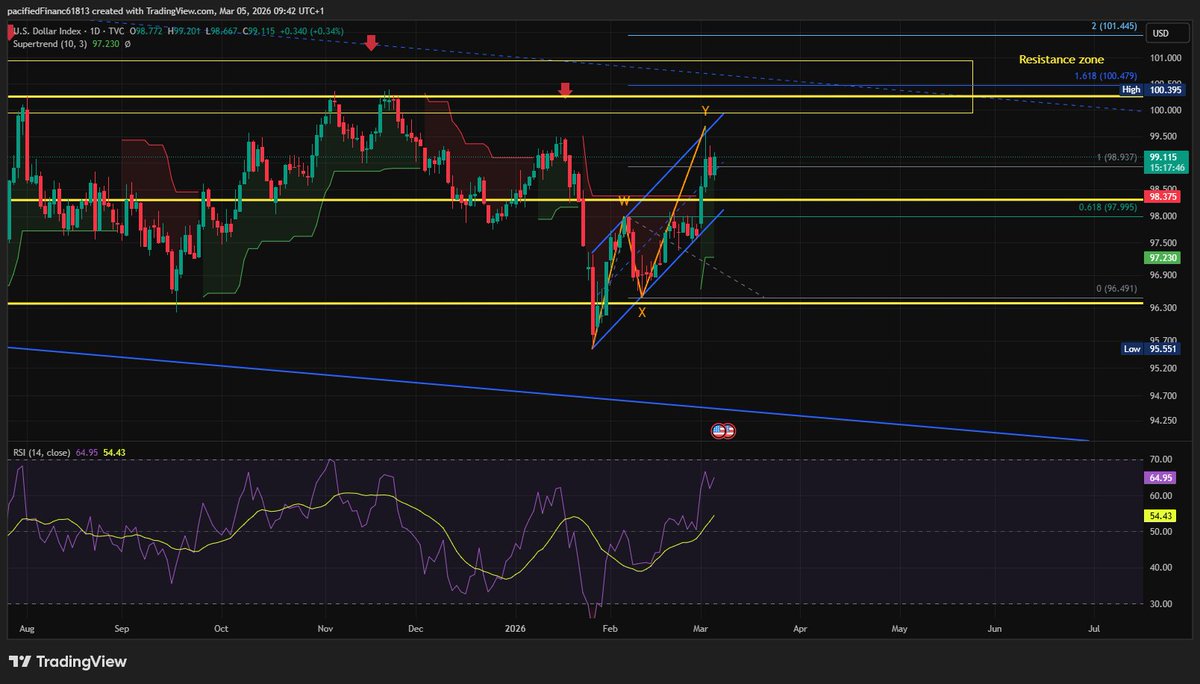The image size is (1200, 684).
Task: Click the 'Mar' label on time axis
Action: tap(702, 630)
